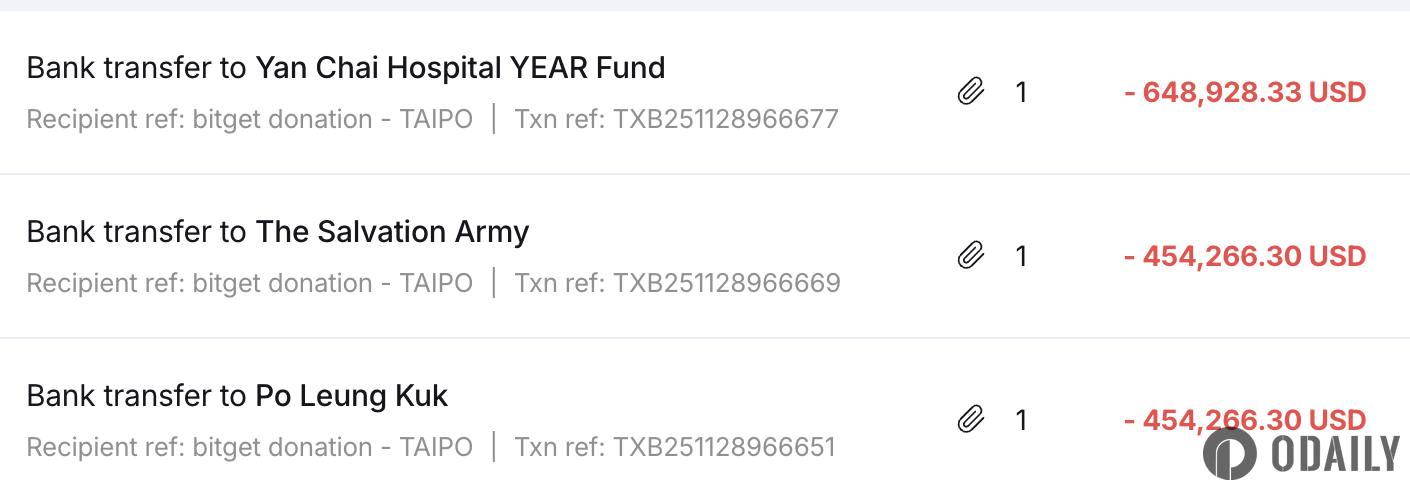The image size is (1410, 490).
Task: Click attachment count 1 on Salvation Army row
Action: pyautogui.click(x=1021, y=257)
